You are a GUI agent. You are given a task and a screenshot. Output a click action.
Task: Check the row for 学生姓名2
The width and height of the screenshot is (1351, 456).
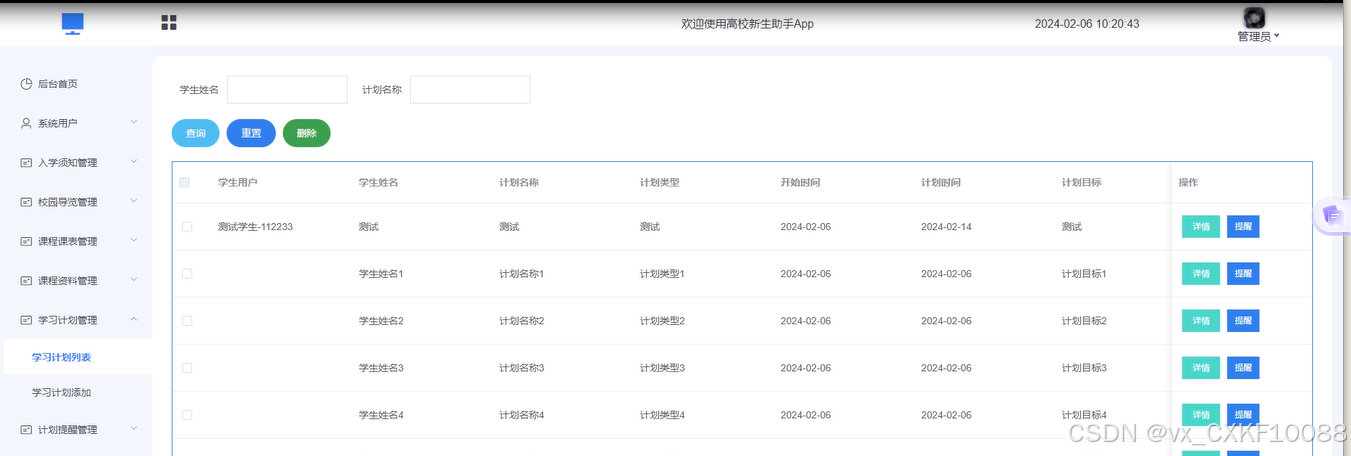(187, 321)
